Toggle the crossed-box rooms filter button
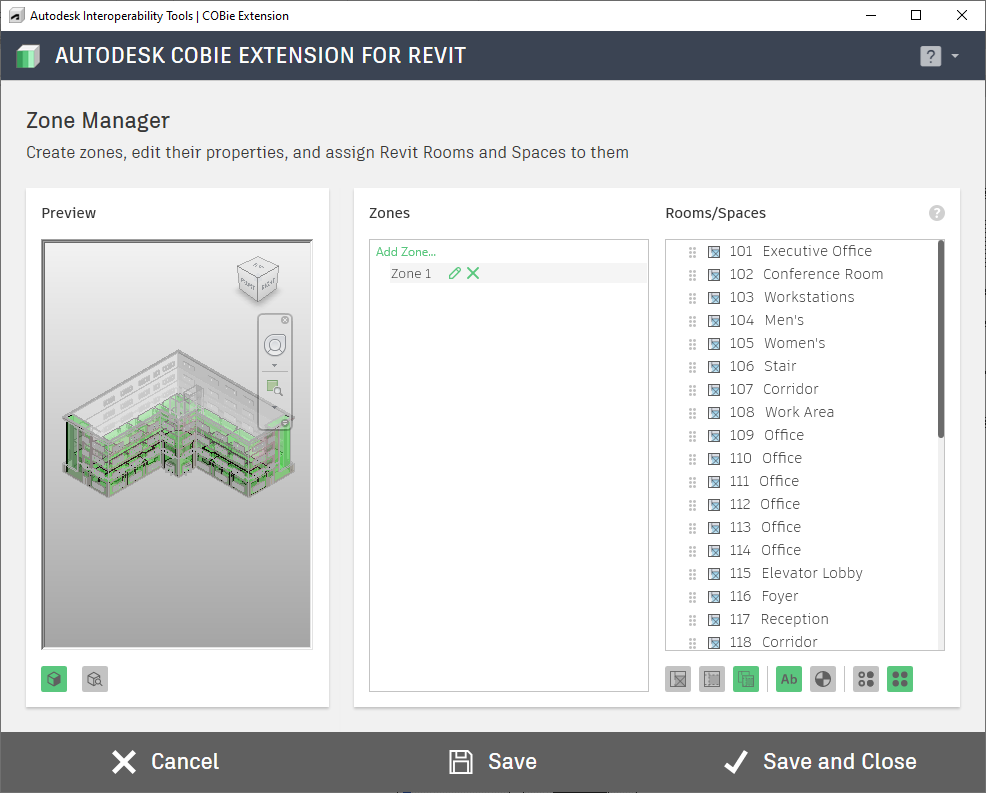Image resolution: width=986 pixels, height=793 pixels. coord(678,679)
